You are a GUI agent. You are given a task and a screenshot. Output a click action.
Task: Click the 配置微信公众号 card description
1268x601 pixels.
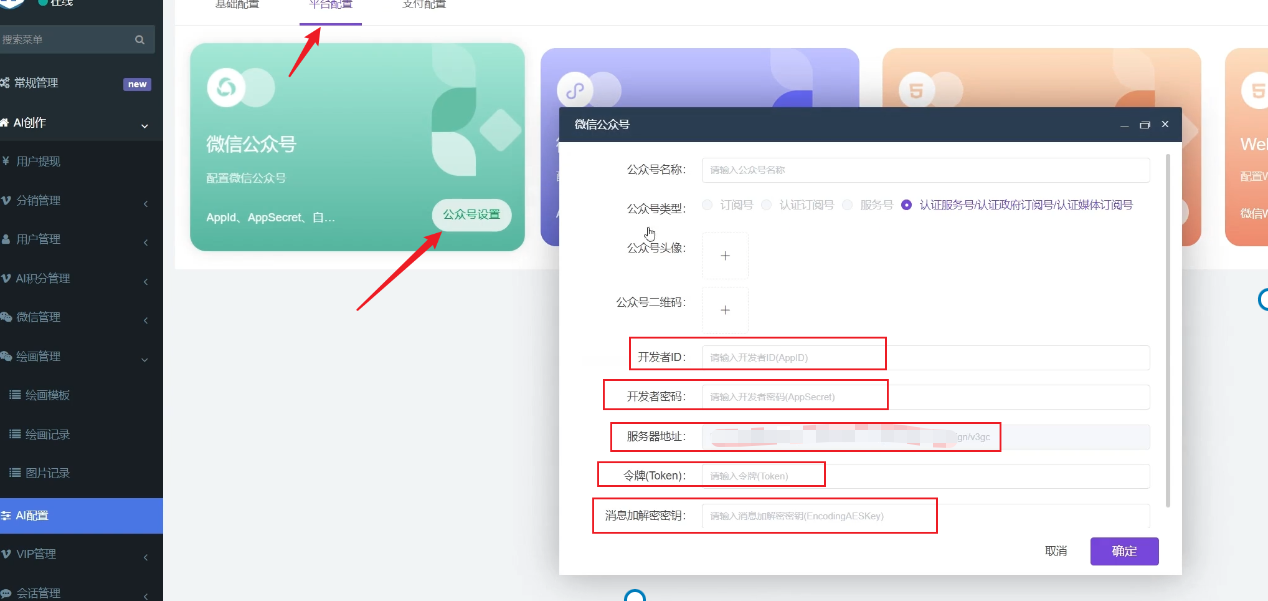[246, 178]
